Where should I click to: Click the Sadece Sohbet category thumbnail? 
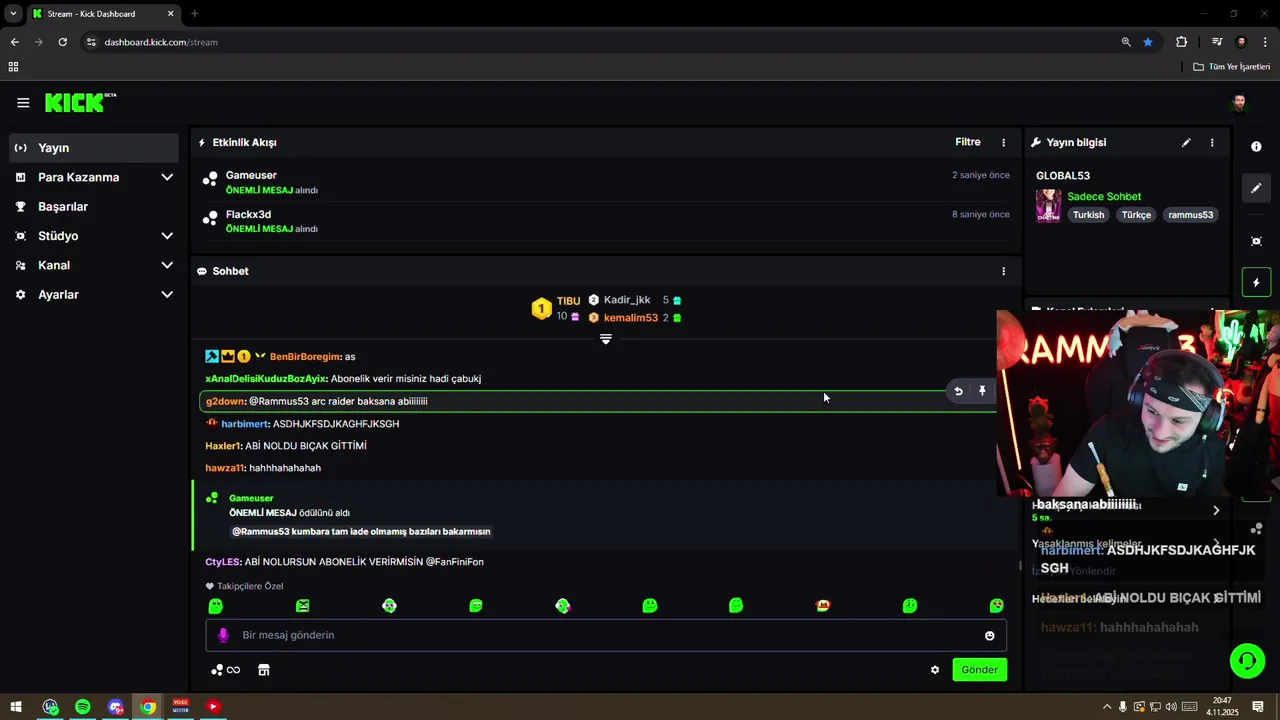pos(1048,206)
